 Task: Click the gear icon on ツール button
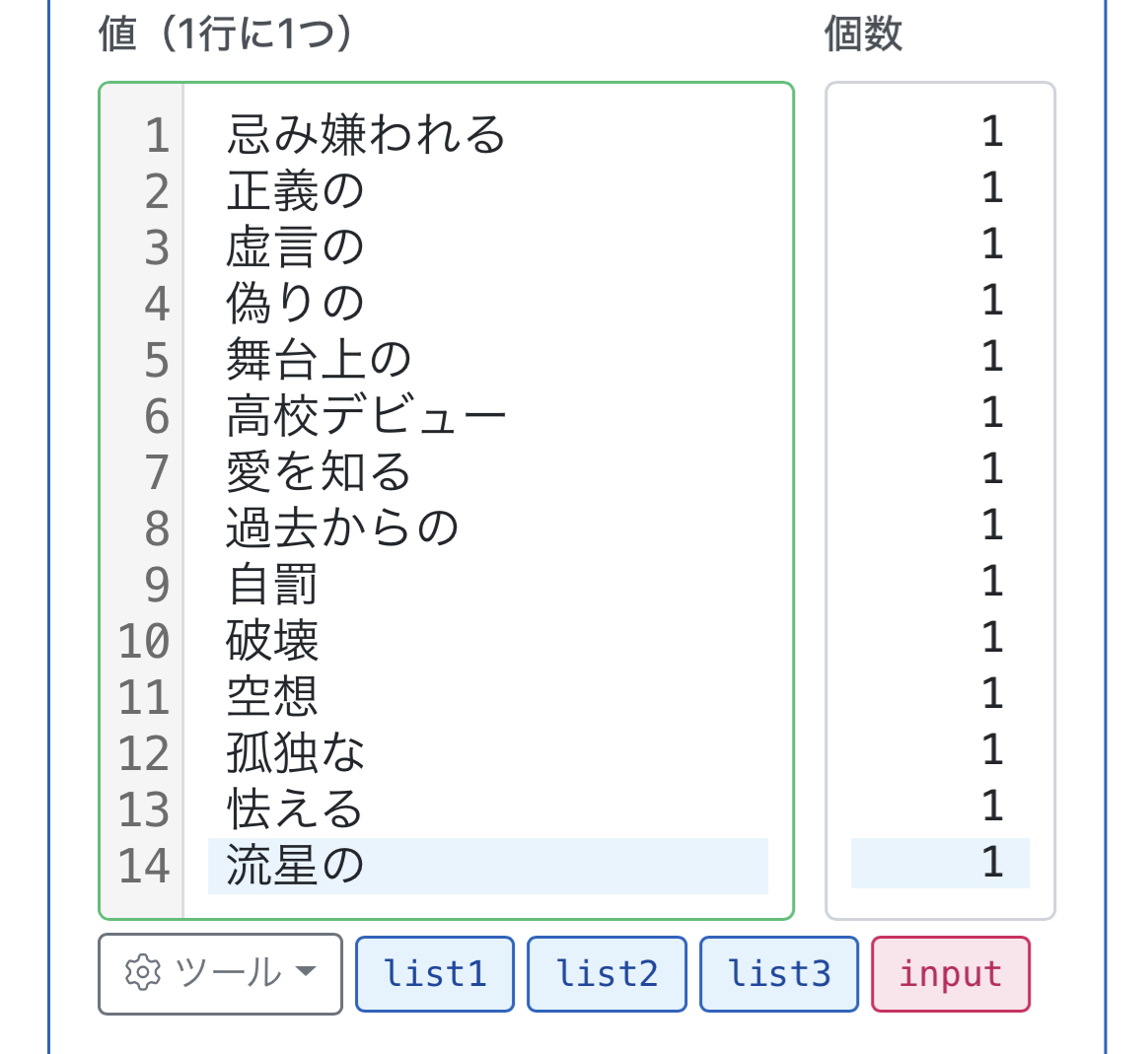142,973
